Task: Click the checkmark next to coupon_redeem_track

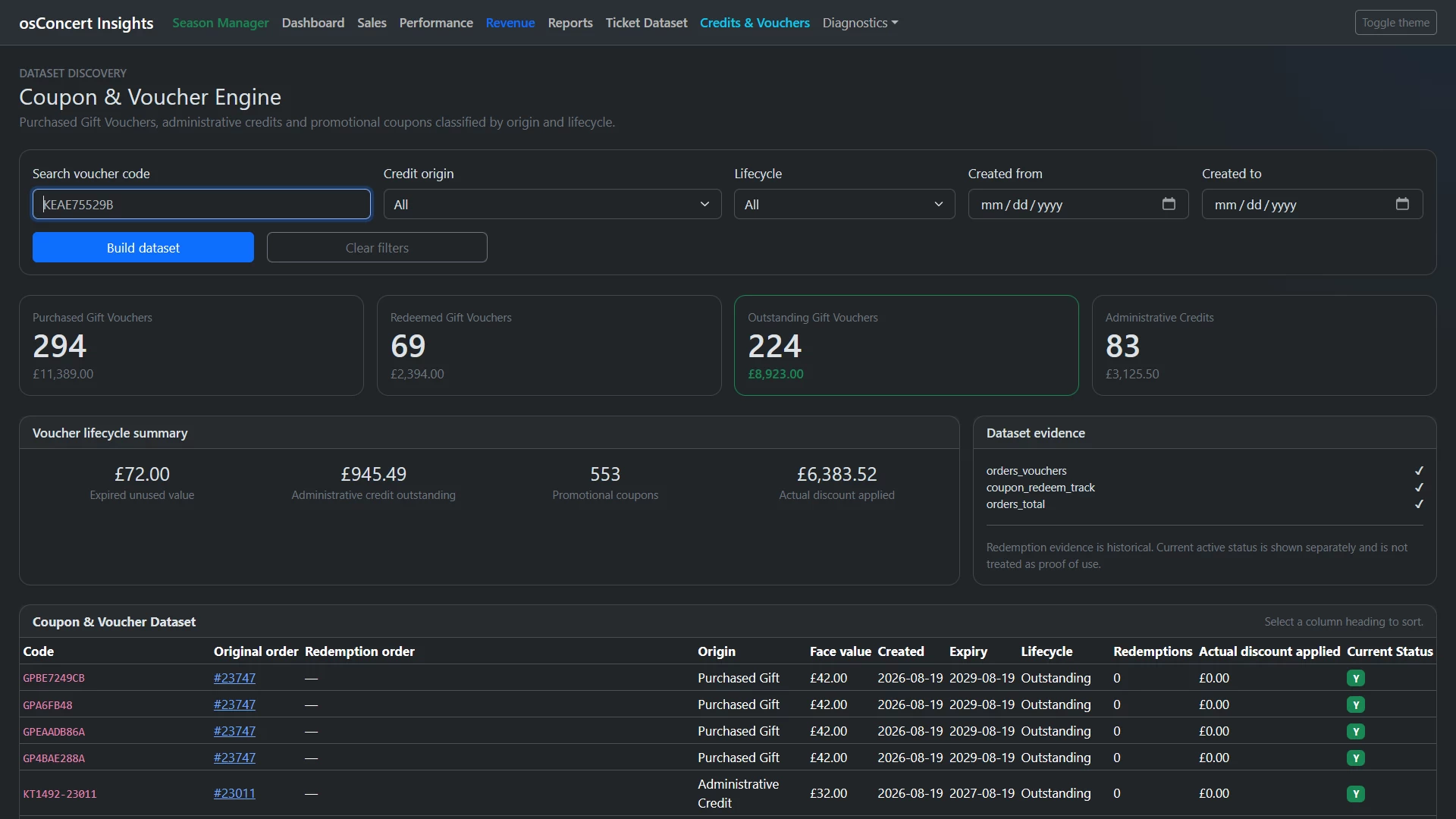Action: 1419,488
